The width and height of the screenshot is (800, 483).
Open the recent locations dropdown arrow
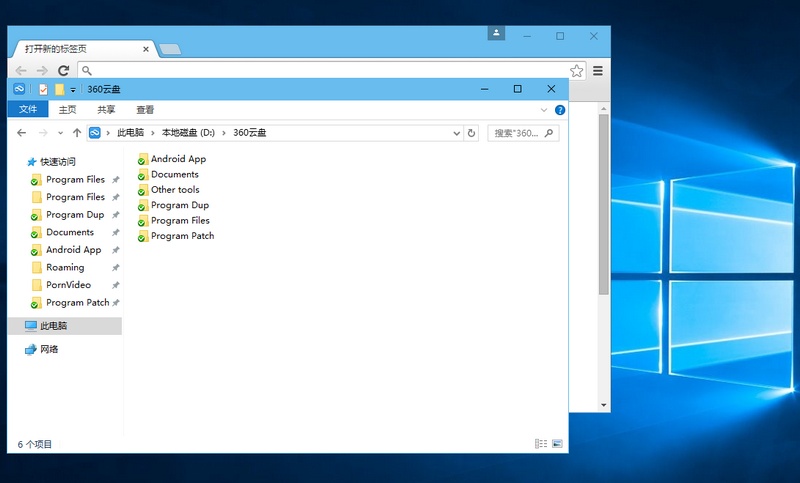pyautogui.click(x=60, y=133)
